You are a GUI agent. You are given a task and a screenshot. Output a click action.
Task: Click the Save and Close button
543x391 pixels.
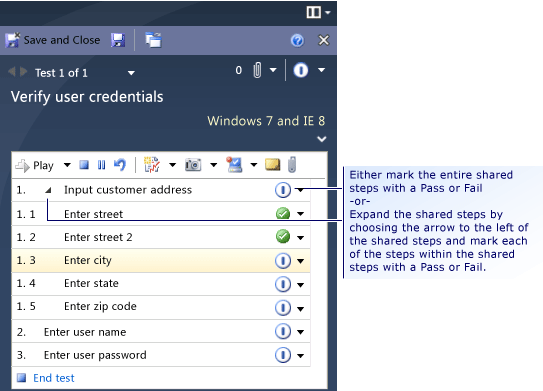point(53,40)
